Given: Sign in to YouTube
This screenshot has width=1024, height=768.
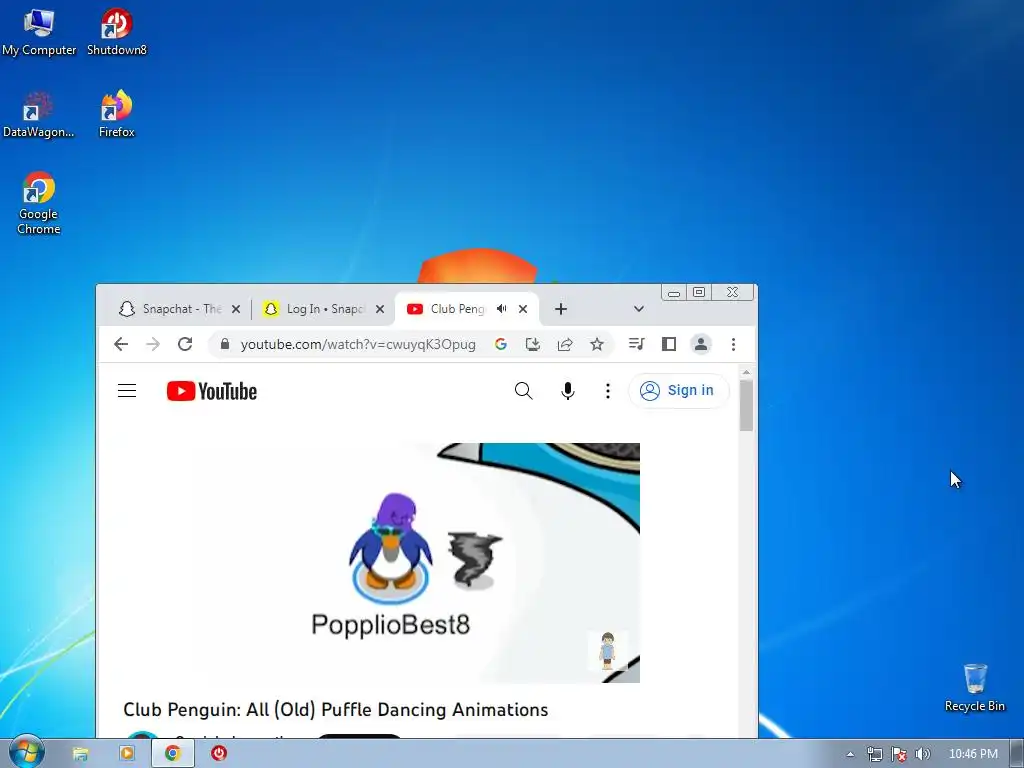Looking at the screenshot, I should 677,391.
